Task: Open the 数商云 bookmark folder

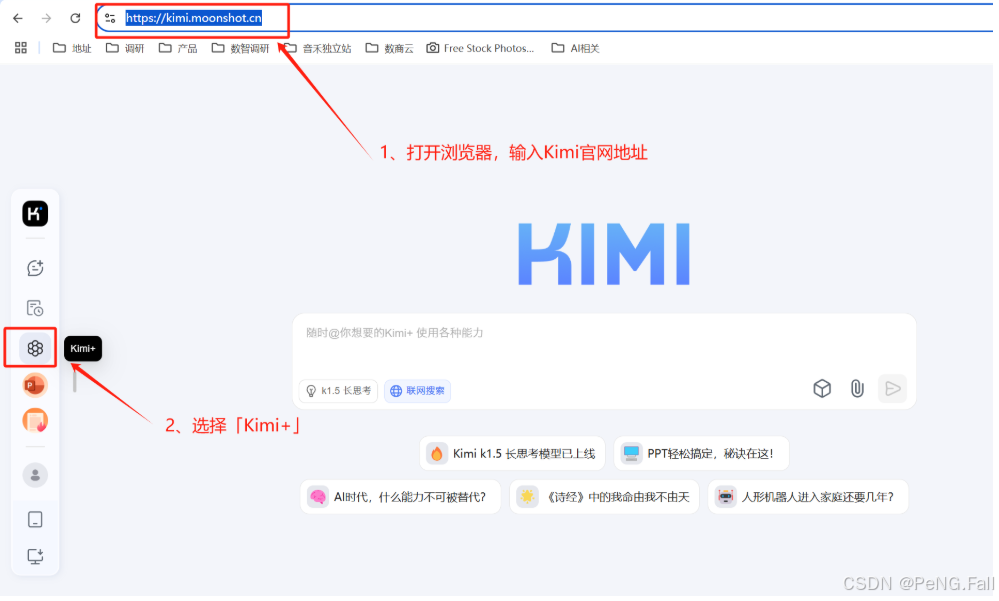Action: click(389, 48)
